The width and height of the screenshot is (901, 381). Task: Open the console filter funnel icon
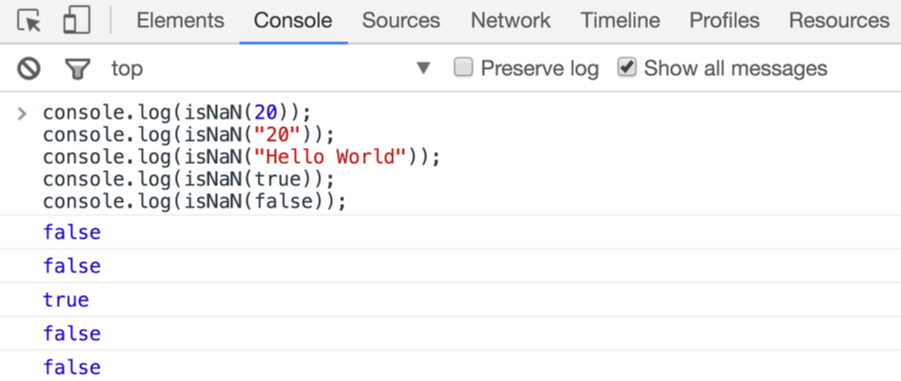coord(78,70)
